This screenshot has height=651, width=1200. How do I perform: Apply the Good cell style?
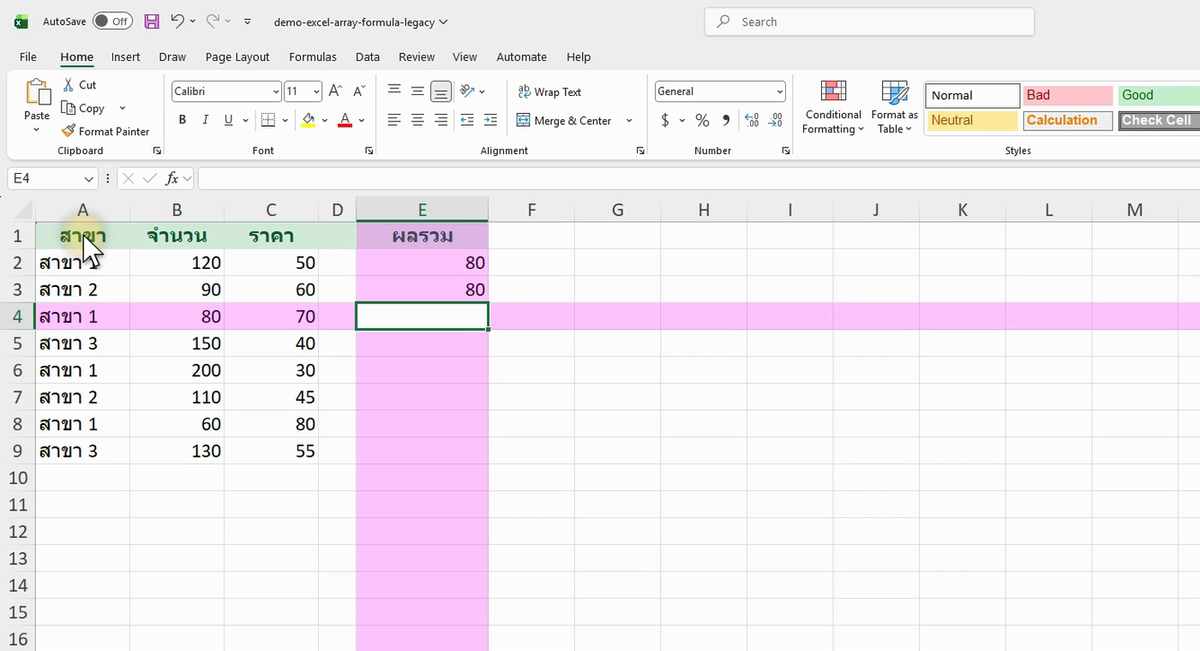pos(1159,95)
